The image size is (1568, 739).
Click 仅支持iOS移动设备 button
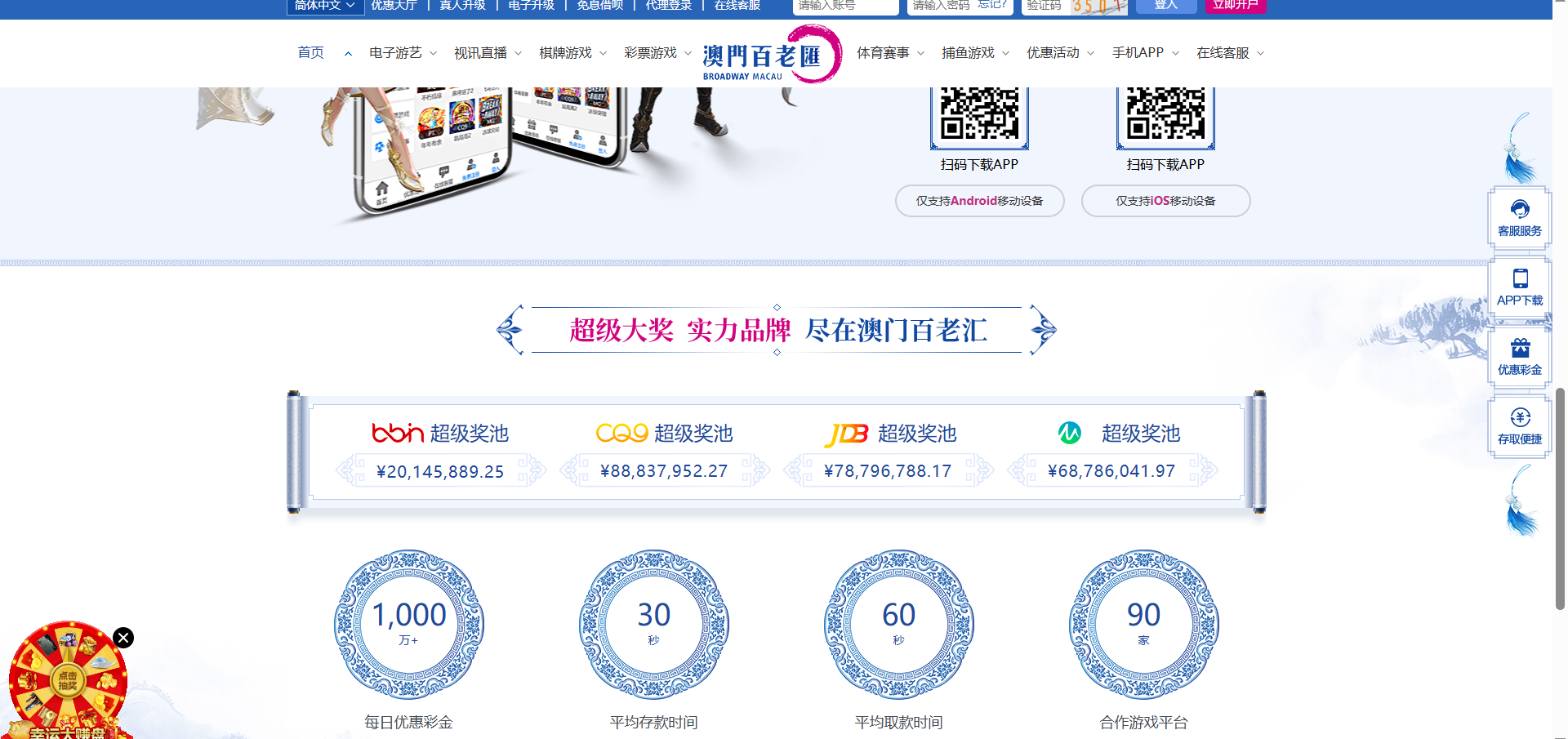coord(1165,201)
